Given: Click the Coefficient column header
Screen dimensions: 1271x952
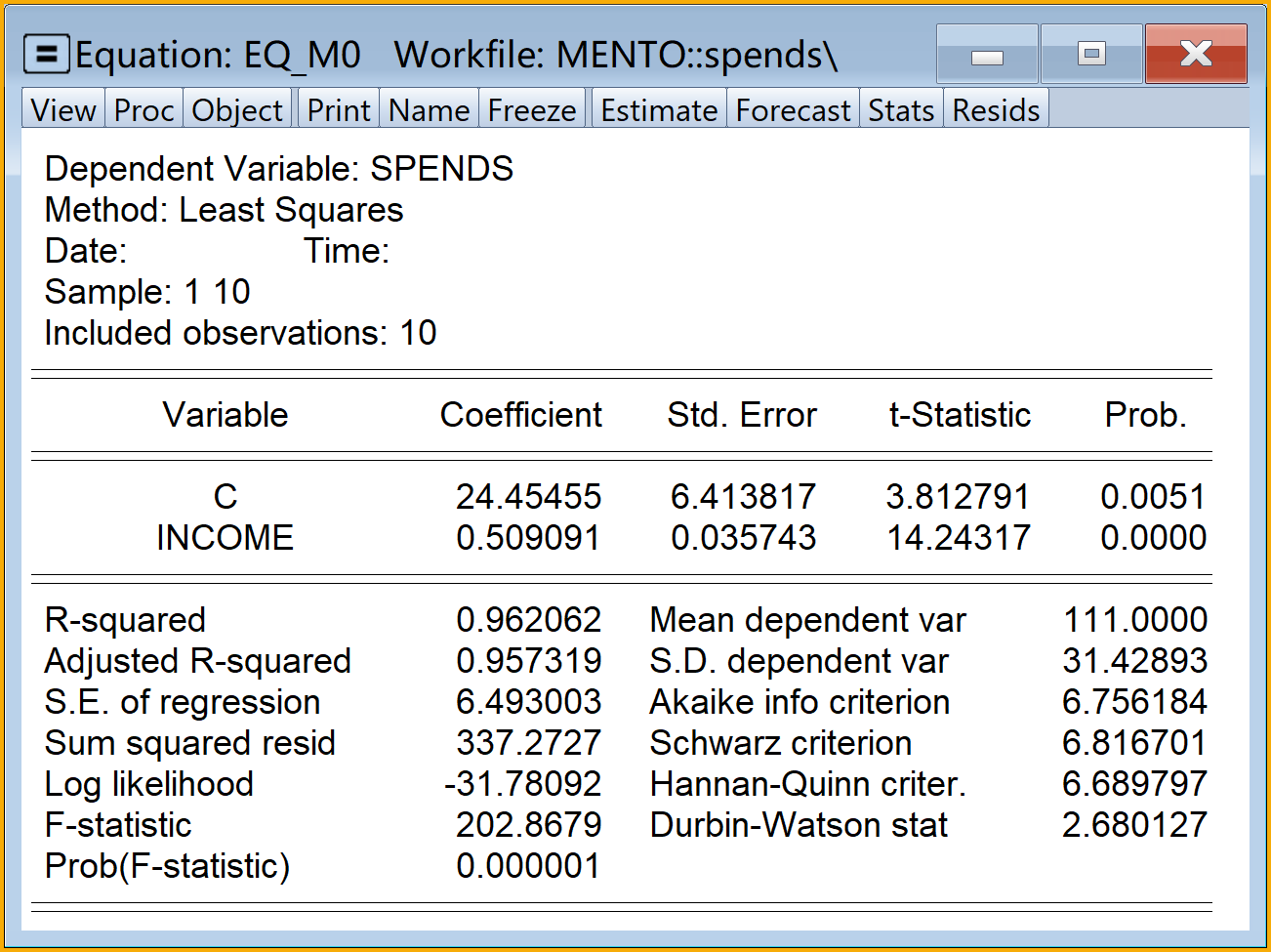Looking at the screenshot, I should point(520,415).
